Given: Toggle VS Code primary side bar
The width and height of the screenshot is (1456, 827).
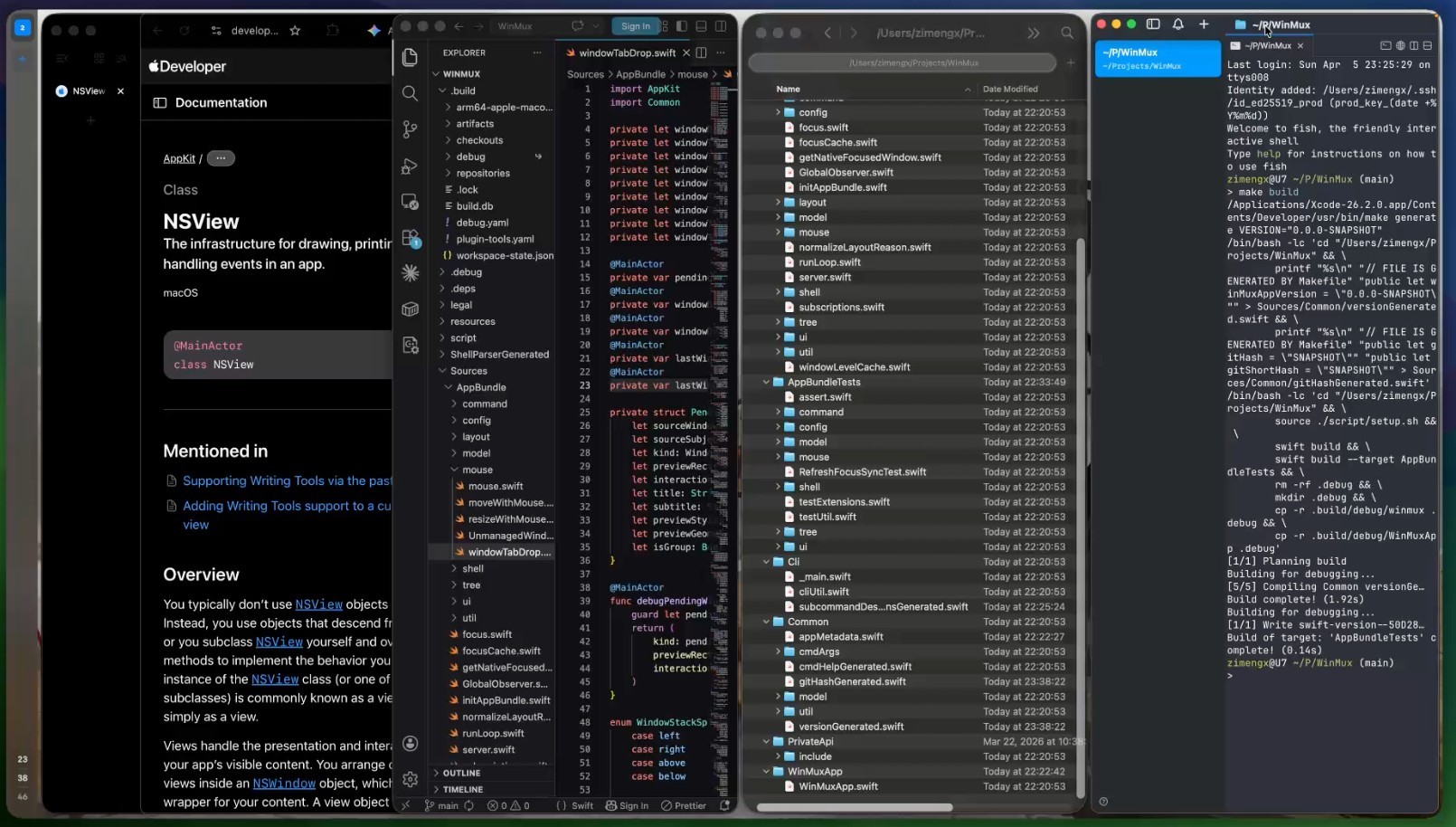Looking at the screenshot, I should [x=682, y=26].
